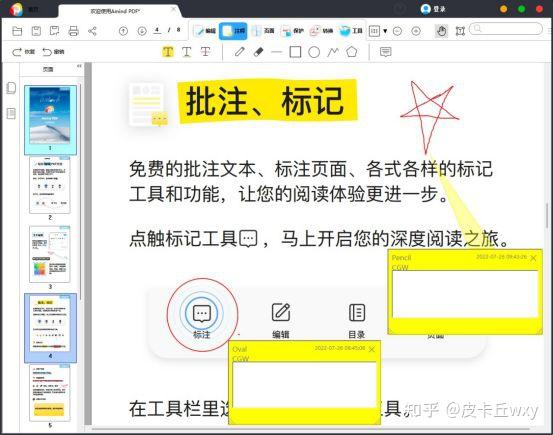Viewport: 553px width, 435px height.
Task: Switch to the 保护 (Protect) tab
Action: [292, 31]
